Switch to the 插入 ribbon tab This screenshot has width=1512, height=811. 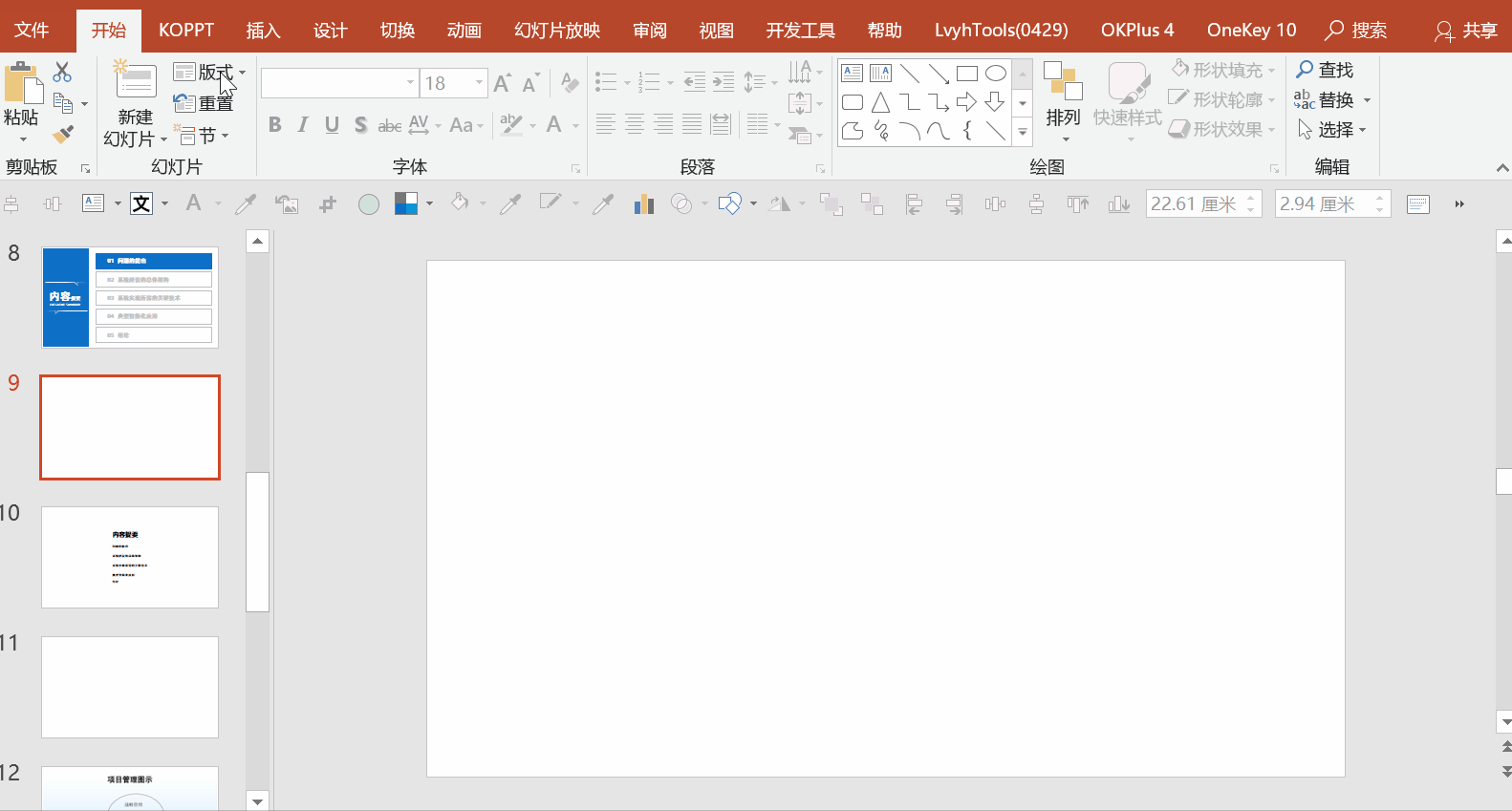pos(263,31)
